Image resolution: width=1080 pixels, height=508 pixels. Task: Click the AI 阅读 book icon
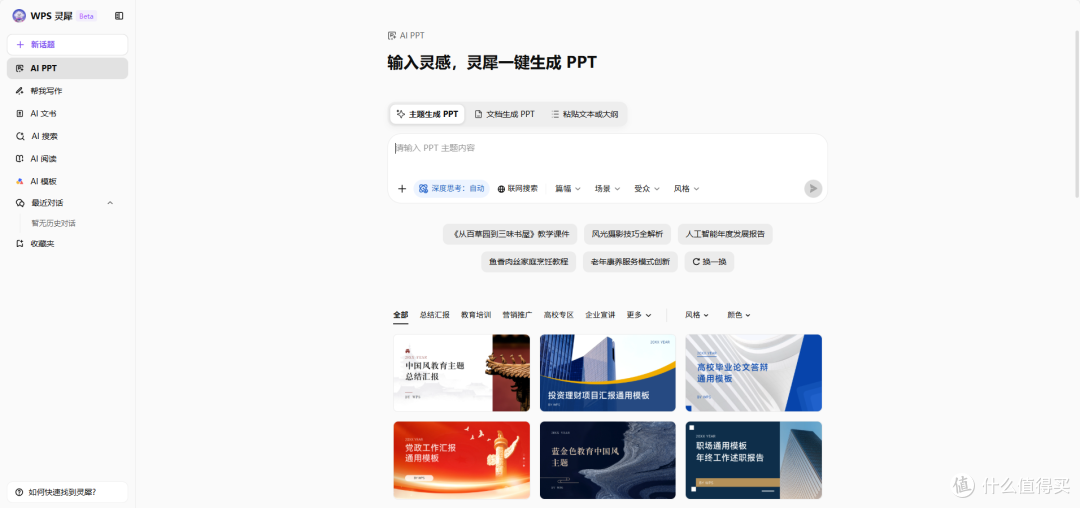pyautogui.click(x=20, y=158)
